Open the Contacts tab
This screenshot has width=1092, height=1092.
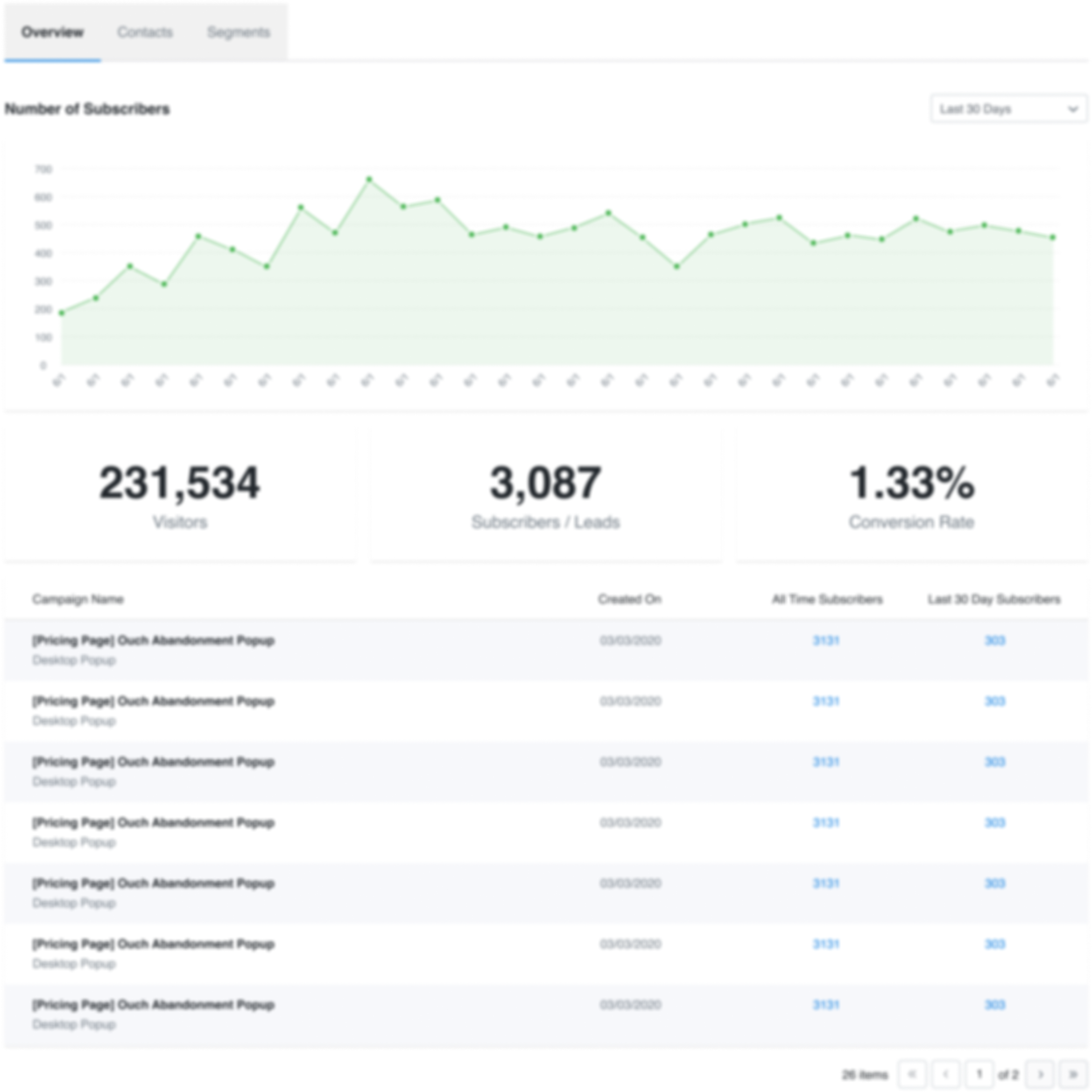(x=145, y=32)
